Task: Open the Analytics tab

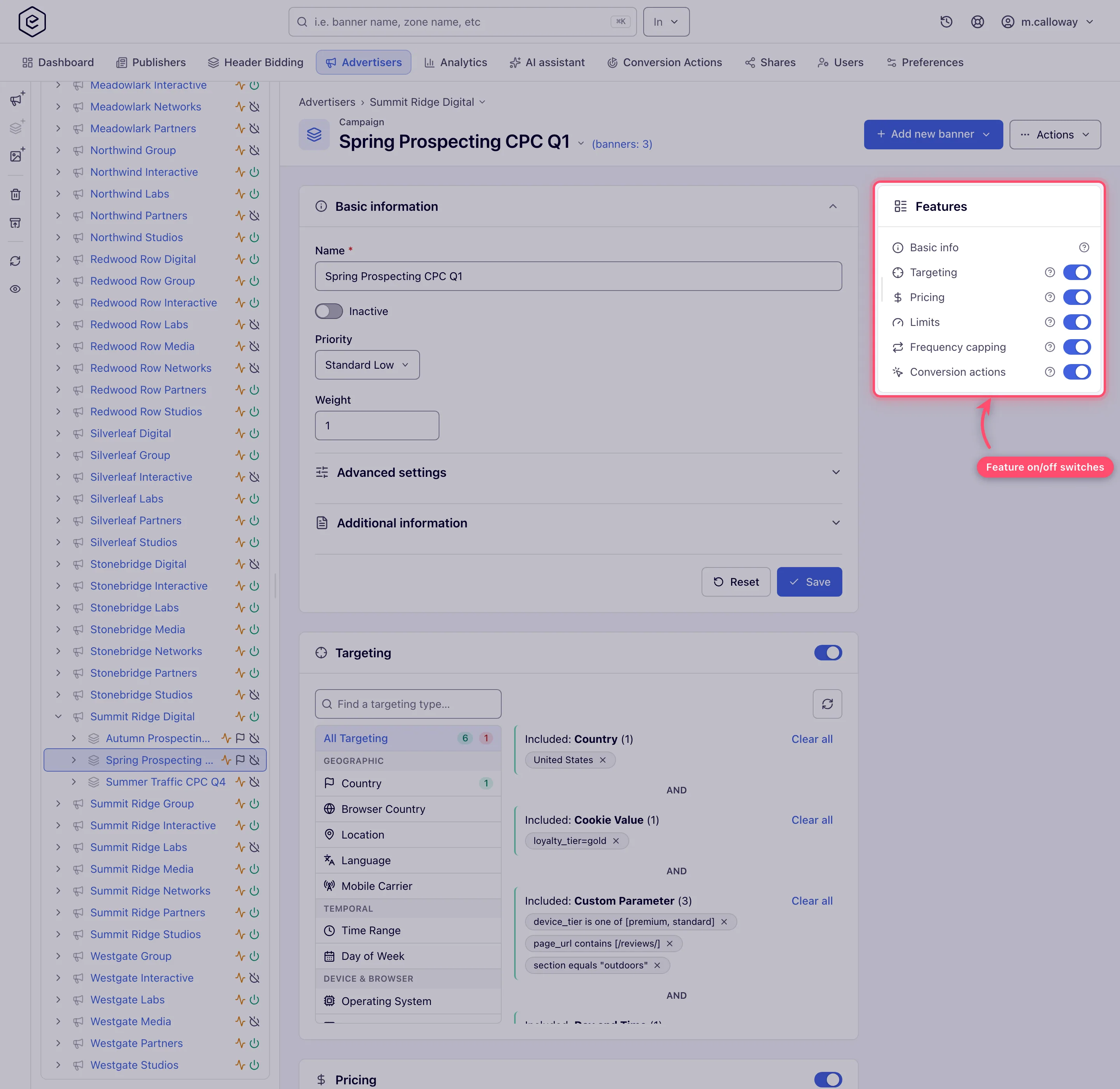Action: [x=455, y=62]
